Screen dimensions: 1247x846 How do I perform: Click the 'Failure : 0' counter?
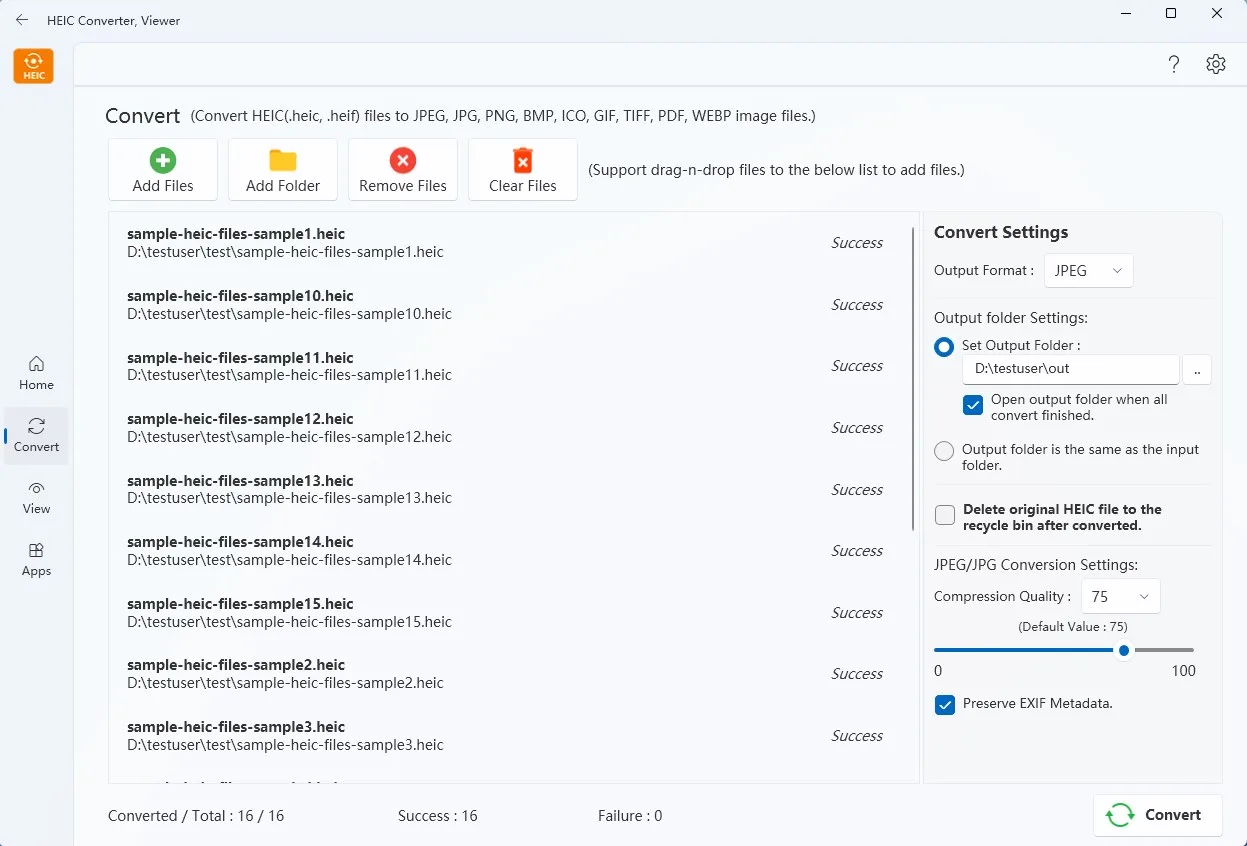(x=630, y=816)
